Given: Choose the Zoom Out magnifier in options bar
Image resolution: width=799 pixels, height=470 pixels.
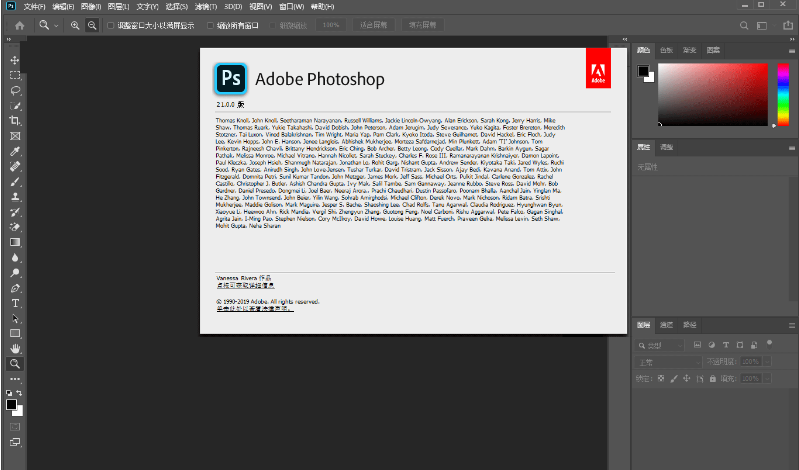Looking at the screenshot, I should click(x=92, y=25).
